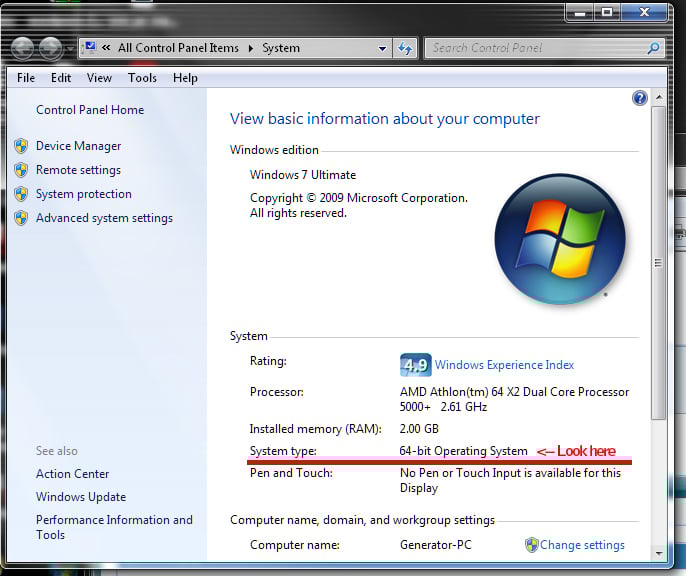This screenshot has width=686, height=576.
Task: Click the shield icon beside System protection
Action: tap(21, 194)
